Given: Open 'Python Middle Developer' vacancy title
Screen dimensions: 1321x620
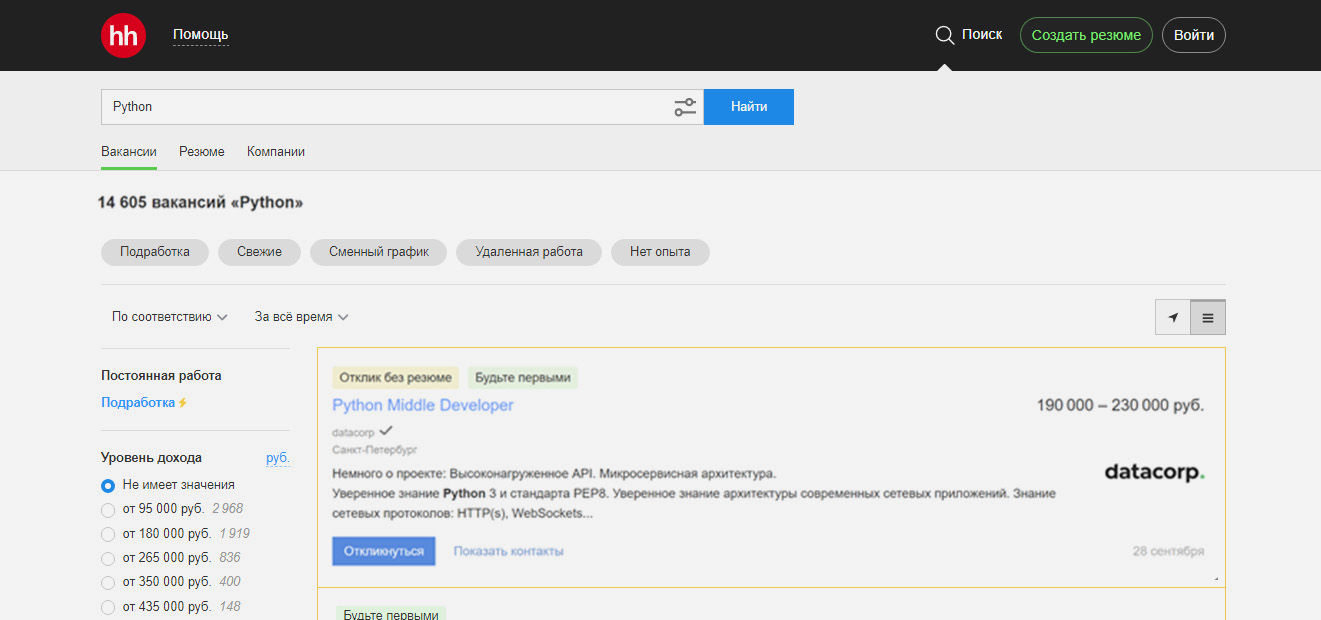Looking at the screenshot, I should click(x=423, y=405).
